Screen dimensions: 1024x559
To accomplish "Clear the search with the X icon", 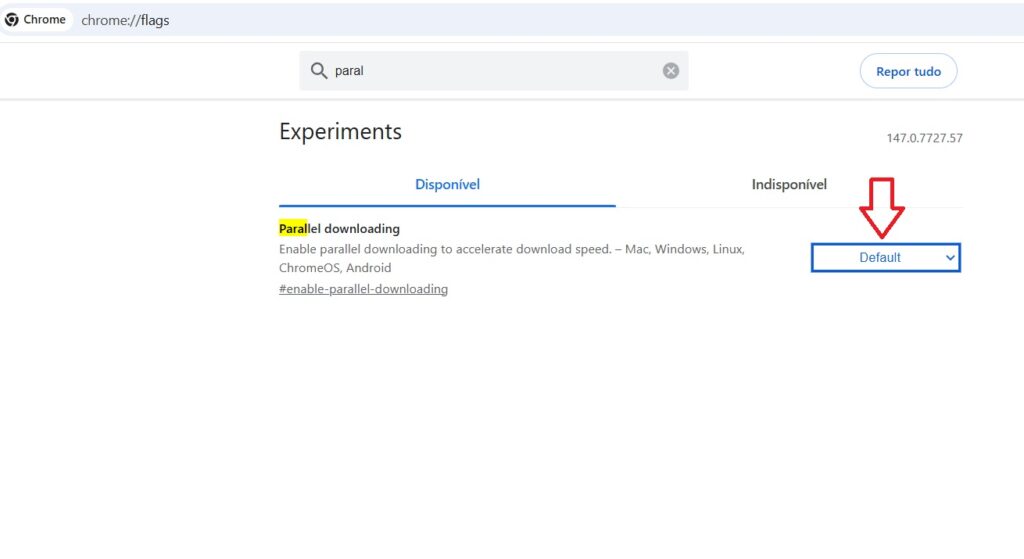I will click(671, 71).
